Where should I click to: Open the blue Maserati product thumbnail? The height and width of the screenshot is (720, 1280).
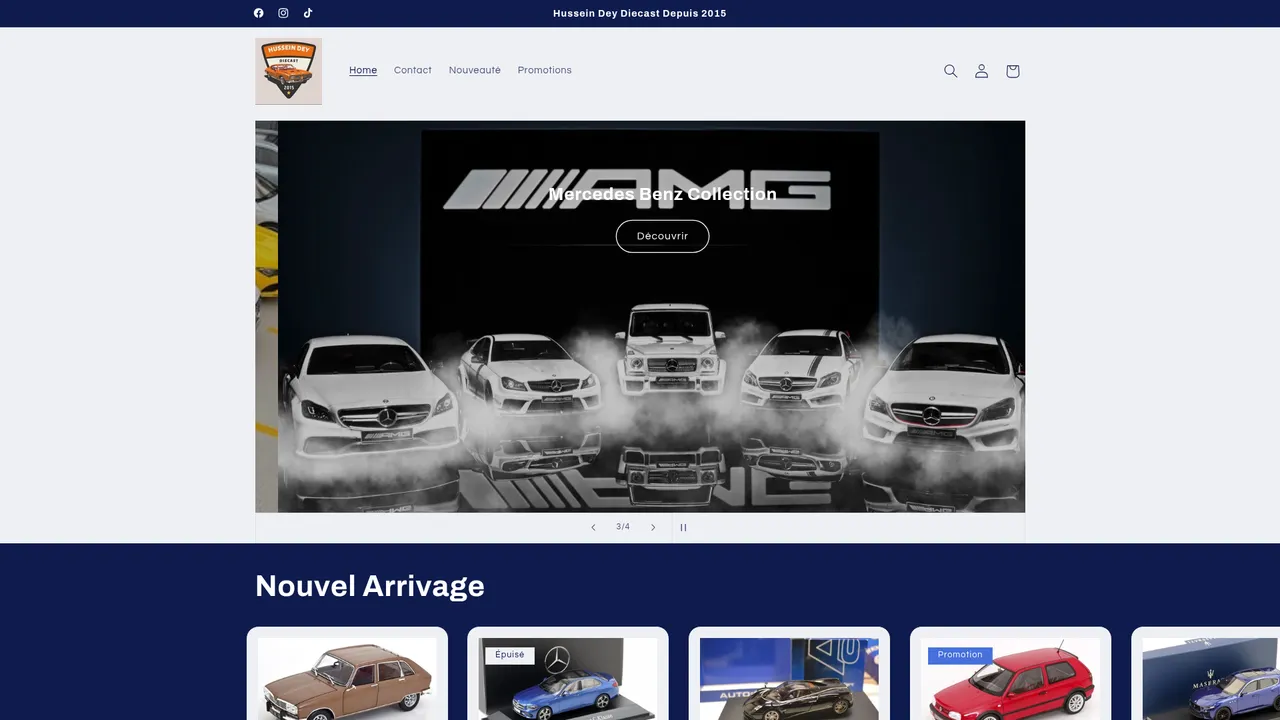coord(1211,679)
